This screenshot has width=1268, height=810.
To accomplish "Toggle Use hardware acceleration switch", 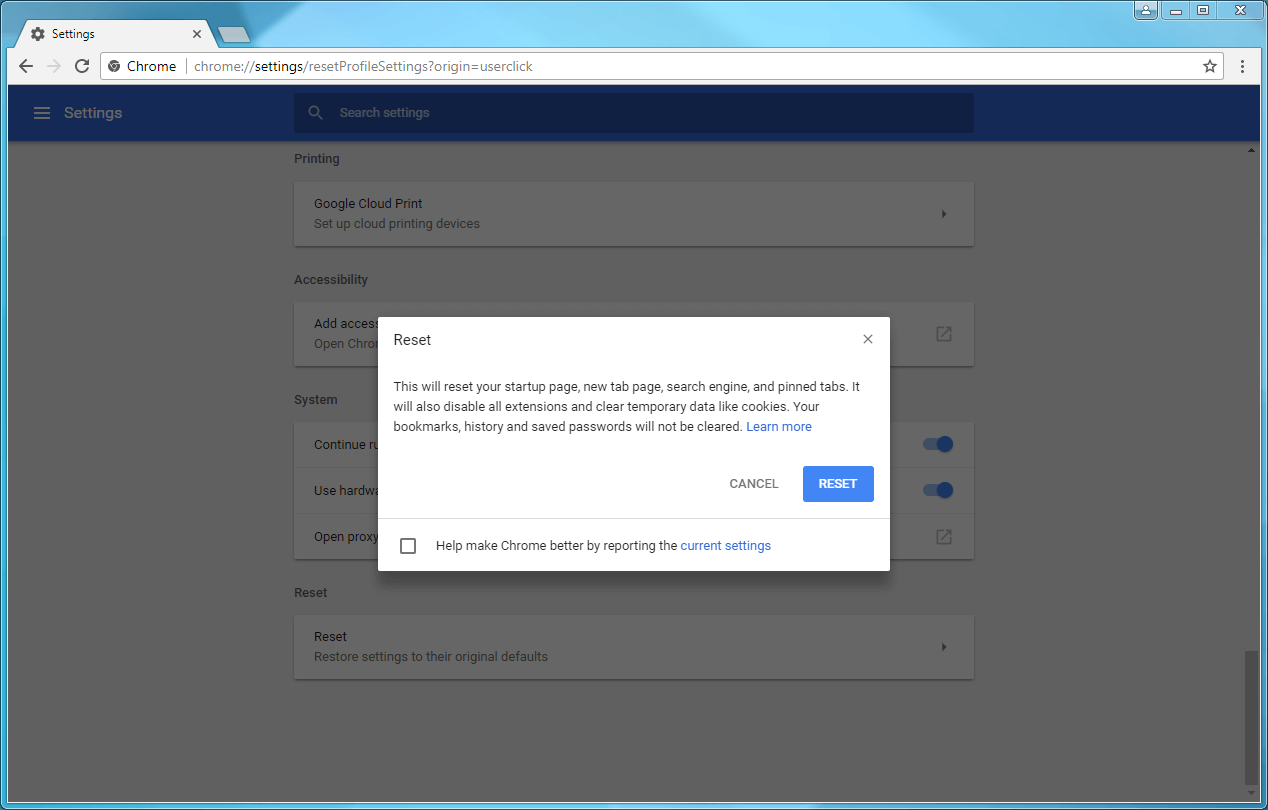I will 938,490.
